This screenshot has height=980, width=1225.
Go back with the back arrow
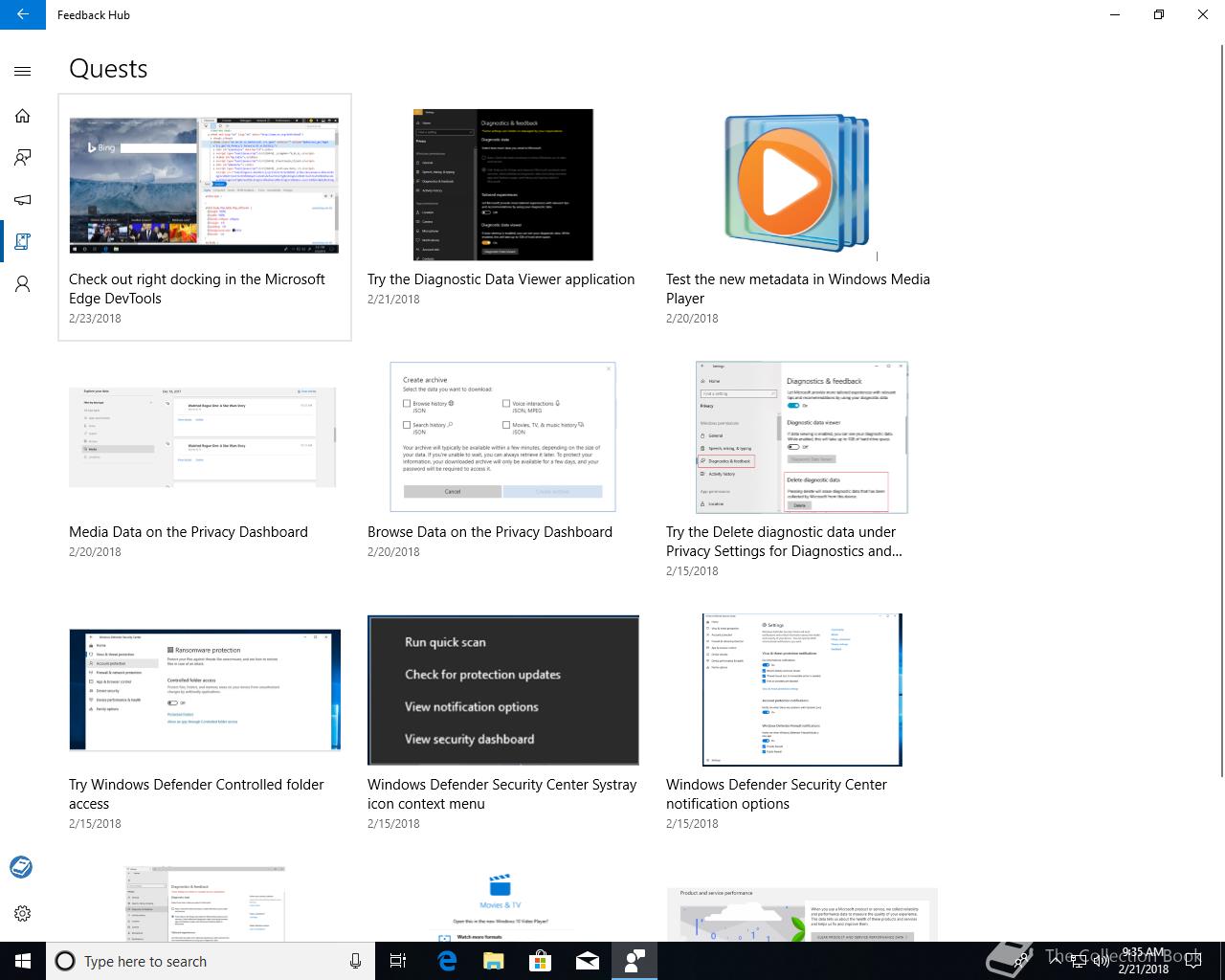(23, 14)
